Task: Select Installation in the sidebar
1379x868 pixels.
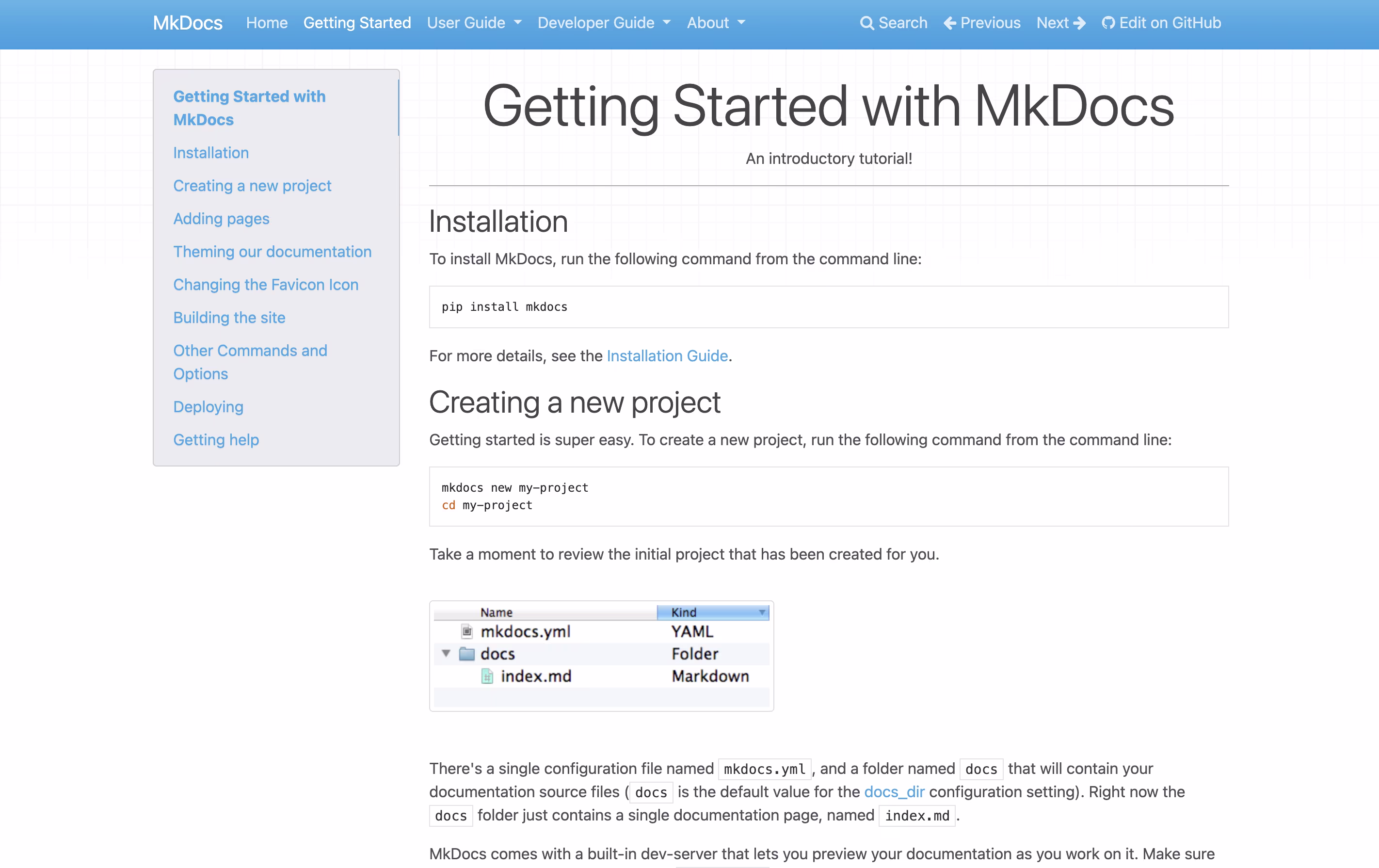Action: 211,153
